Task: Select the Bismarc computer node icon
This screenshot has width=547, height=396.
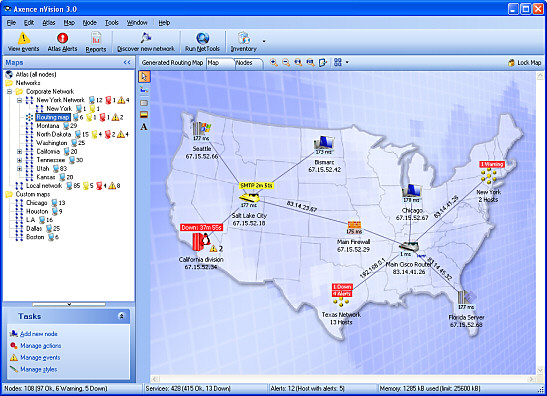Action: 324,143
